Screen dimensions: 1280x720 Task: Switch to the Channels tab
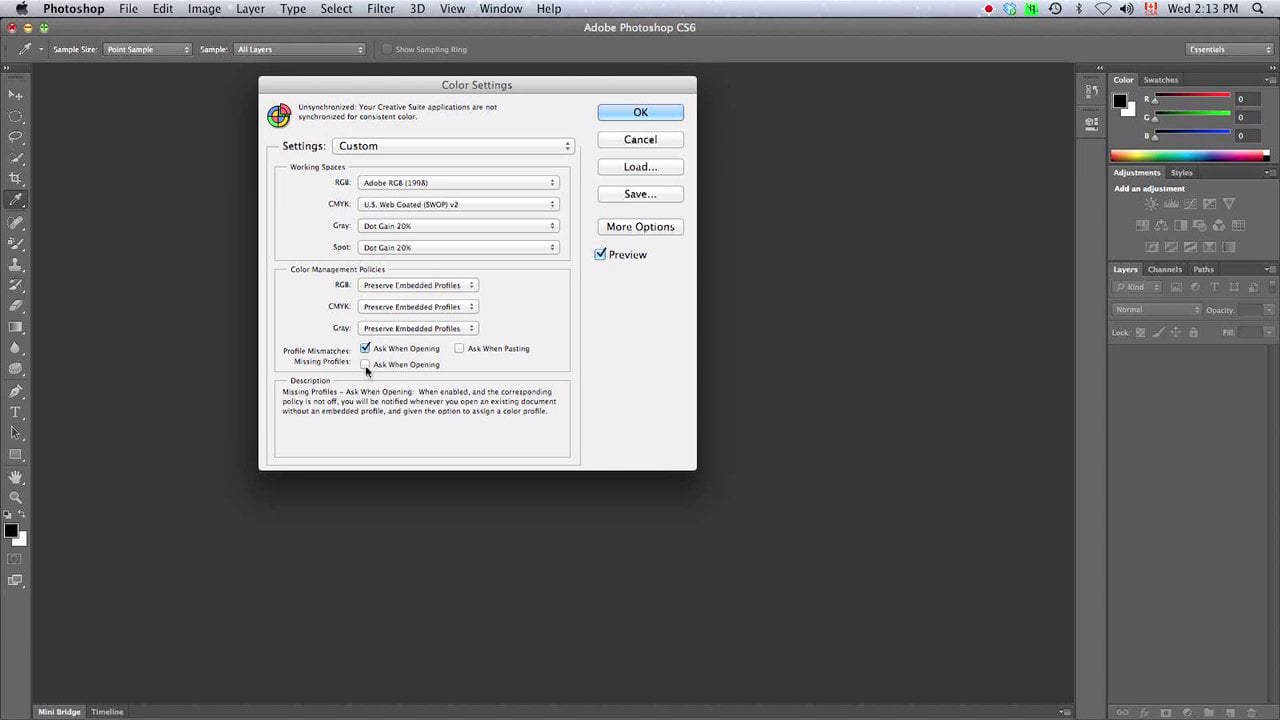(x=1165, y=269)
